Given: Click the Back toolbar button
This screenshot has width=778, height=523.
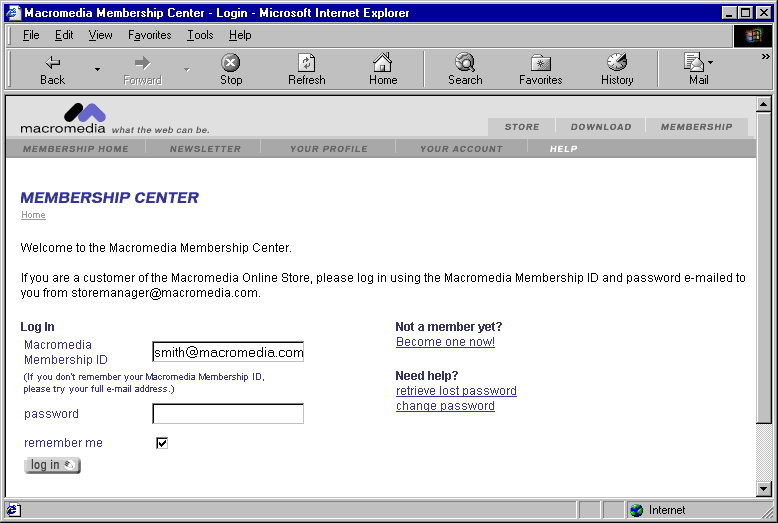Looking at the screenshot, I should point(53,70).
